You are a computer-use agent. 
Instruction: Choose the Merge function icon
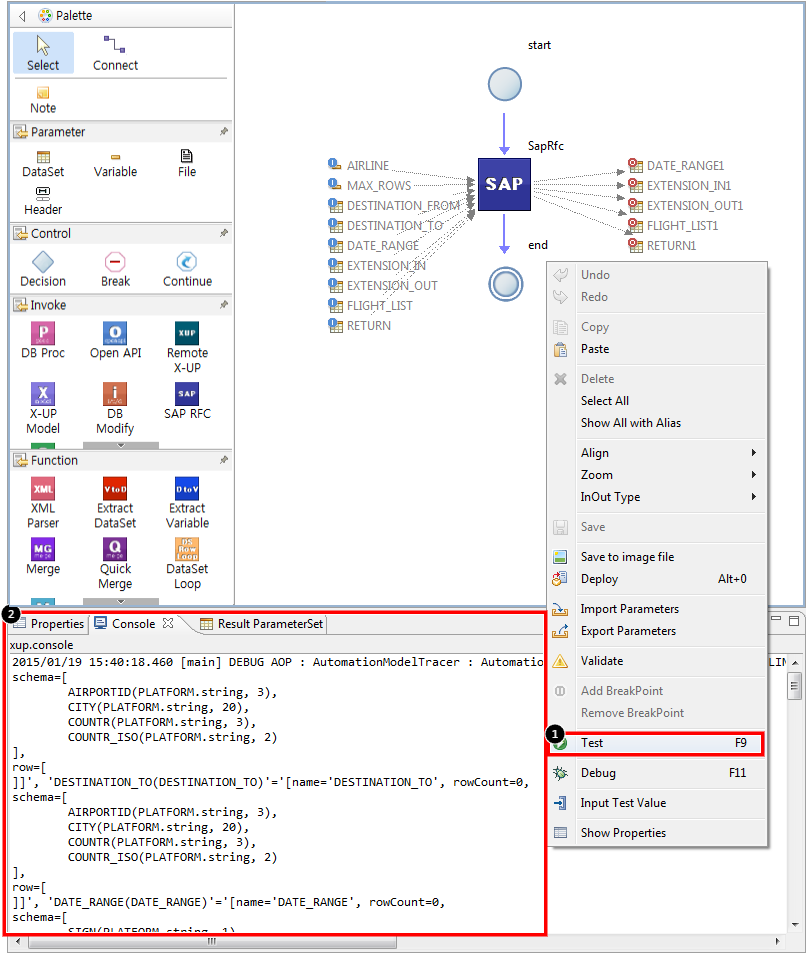pos(43,556)
